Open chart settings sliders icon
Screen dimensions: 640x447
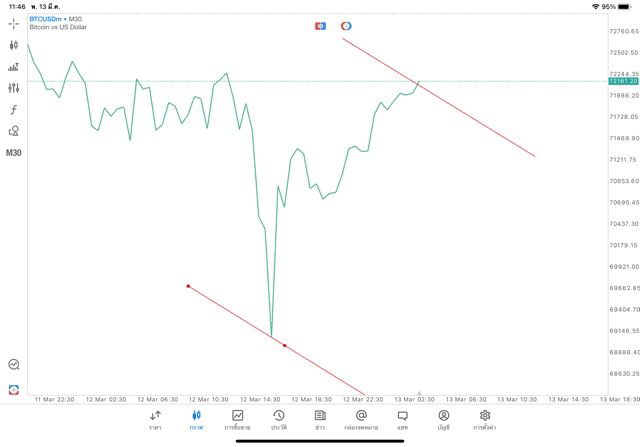tap(13, 88)
